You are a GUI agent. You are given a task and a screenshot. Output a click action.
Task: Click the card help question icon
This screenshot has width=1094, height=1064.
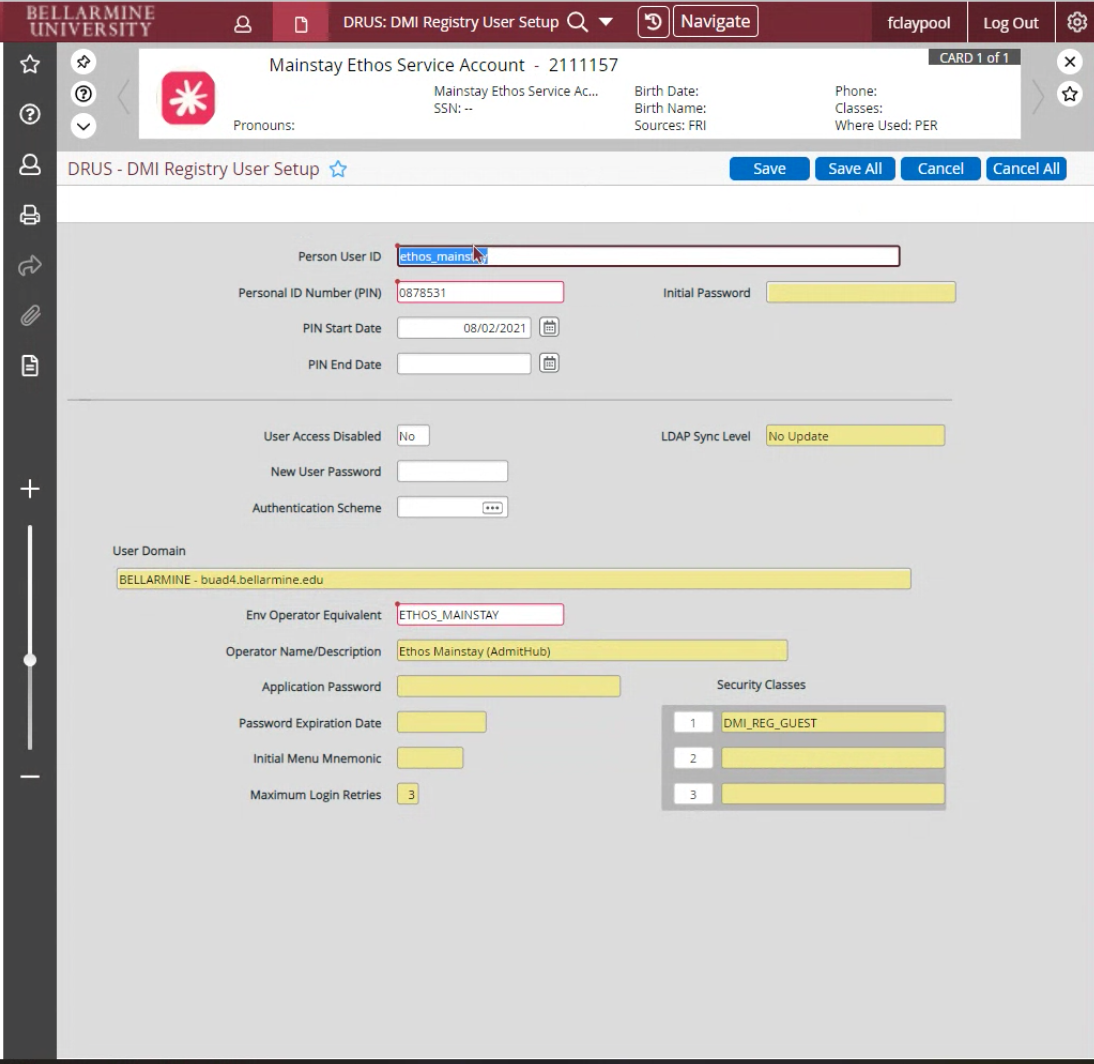point(83,93)
